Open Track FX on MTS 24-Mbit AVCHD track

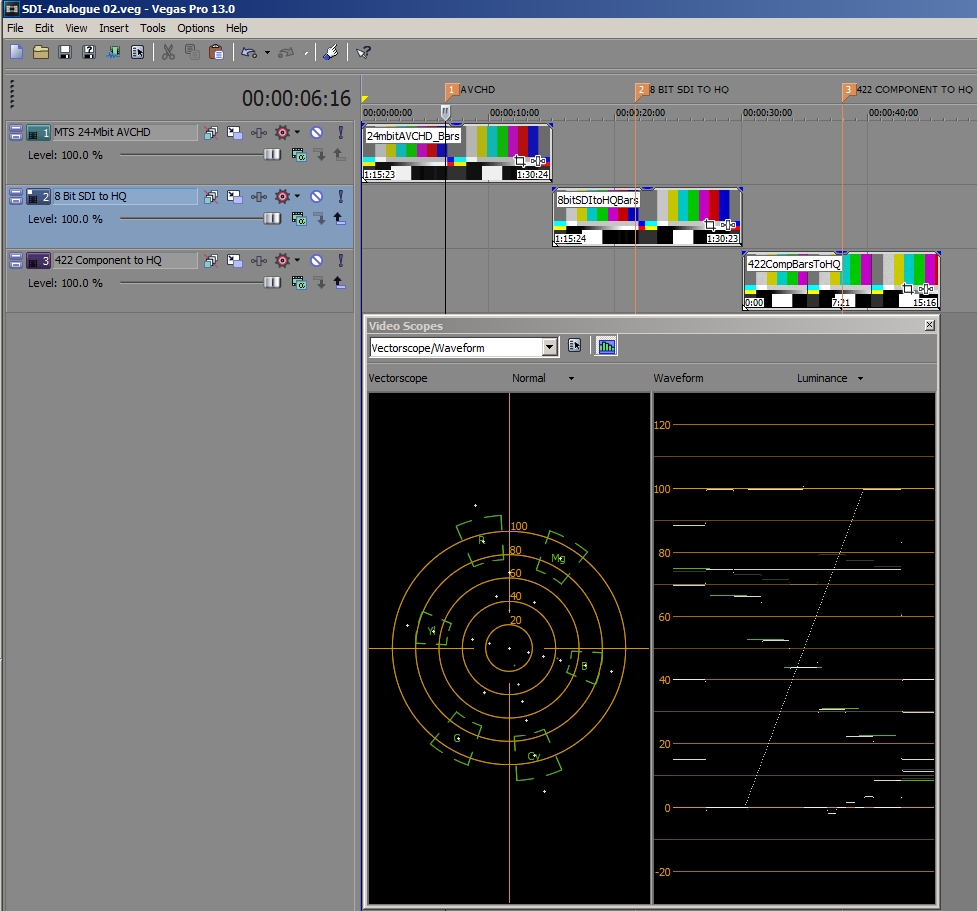point(281,132)
